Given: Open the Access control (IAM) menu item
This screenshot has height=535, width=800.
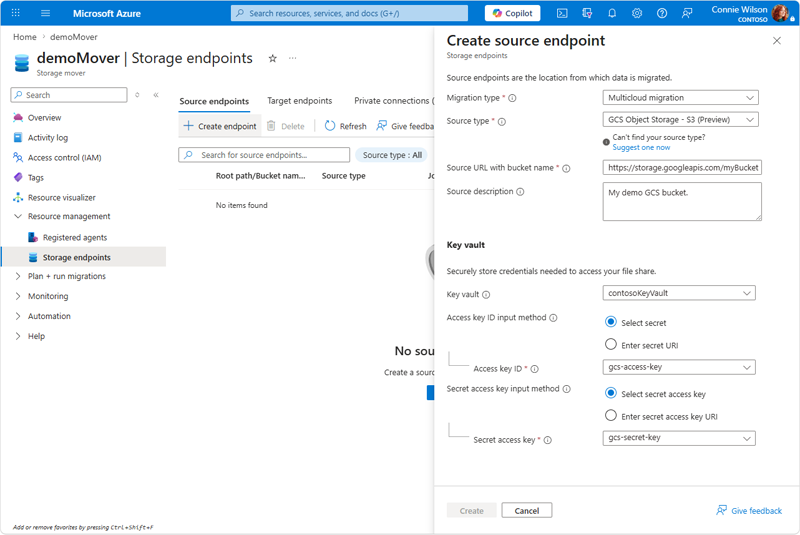Looking at the screenshot, I should click(65, 158).
